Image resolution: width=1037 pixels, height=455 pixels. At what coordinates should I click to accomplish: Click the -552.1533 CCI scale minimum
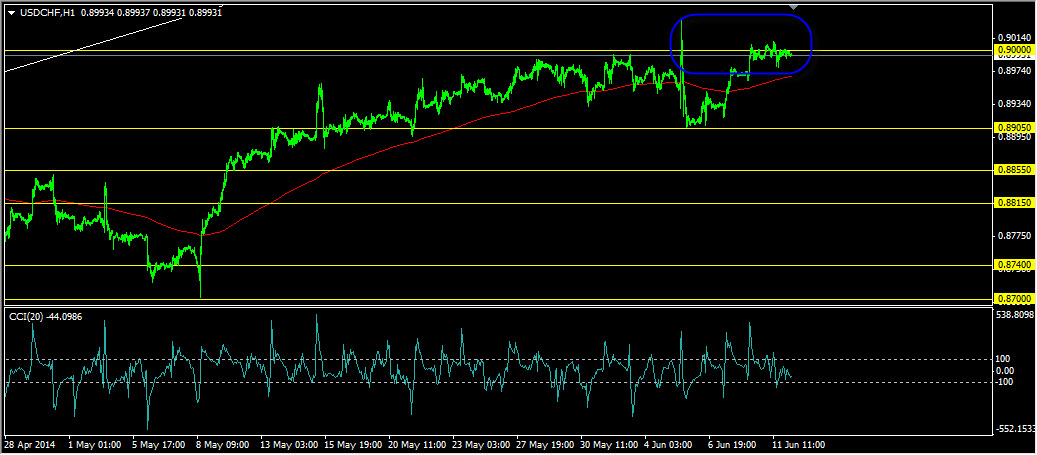pyautogui.click(x=1015, y=429)
